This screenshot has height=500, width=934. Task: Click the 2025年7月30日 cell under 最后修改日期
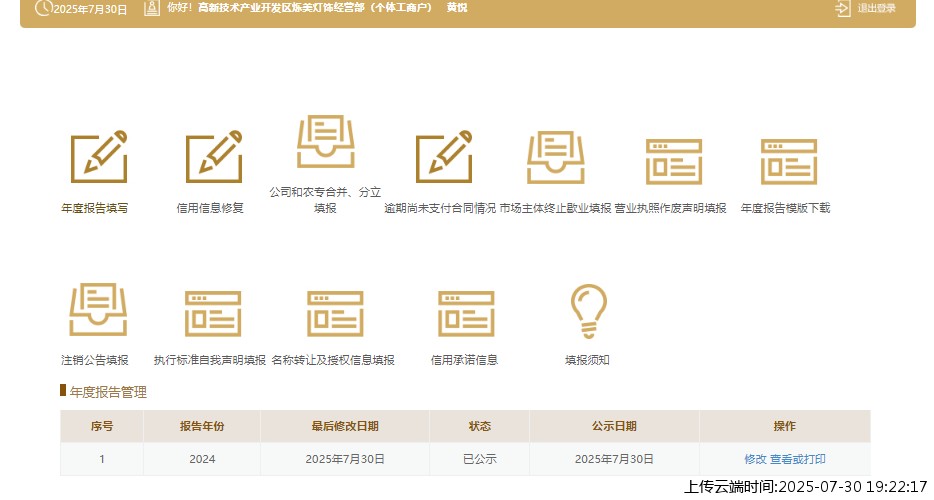click(345, 459)
